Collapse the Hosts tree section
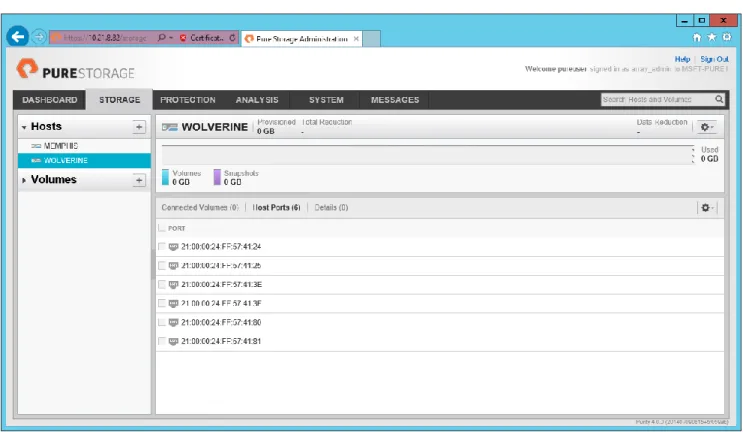The image size is (743, 432). [x=24, y=127]
